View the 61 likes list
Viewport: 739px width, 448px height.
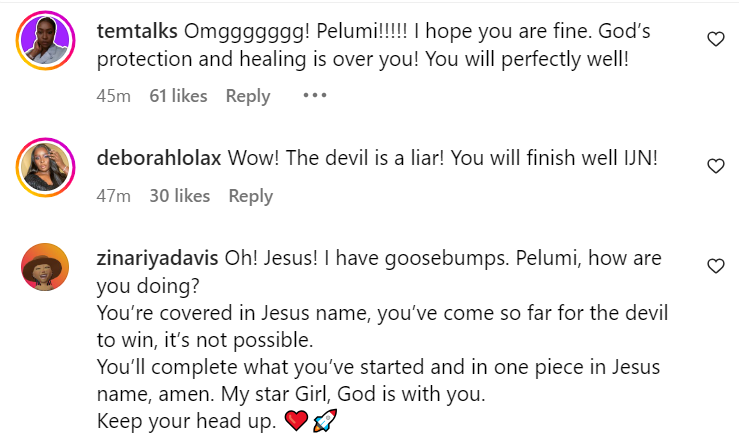178,96
